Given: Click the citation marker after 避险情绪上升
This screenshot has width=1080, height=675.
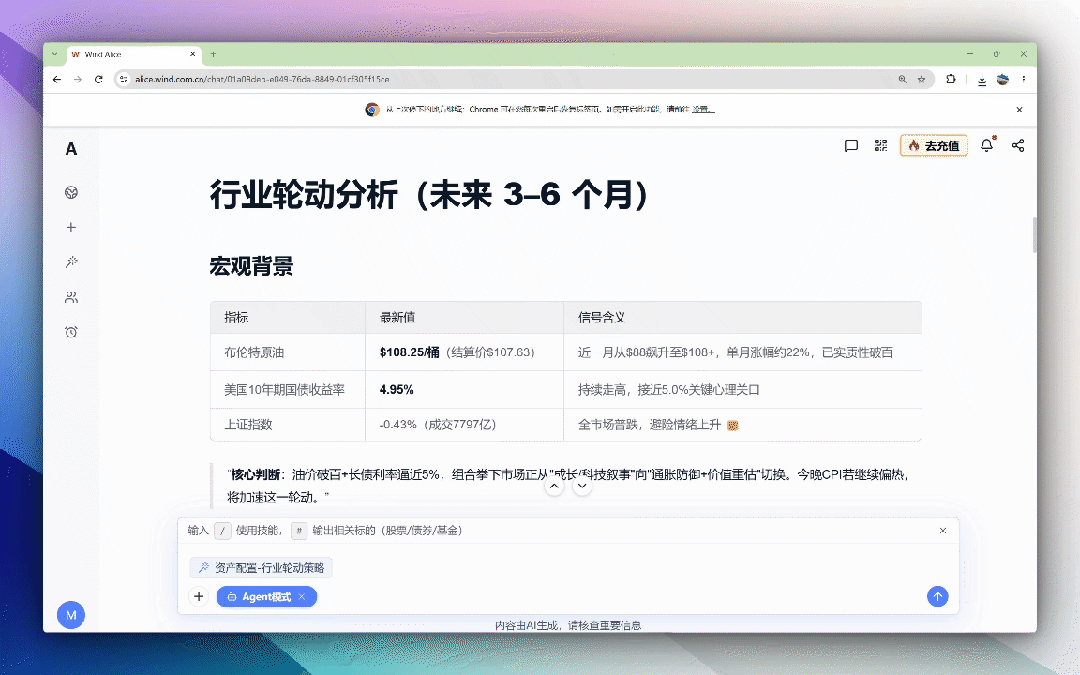Looking at the screenshot, I should pyautogui.click(x=733, y=426).
